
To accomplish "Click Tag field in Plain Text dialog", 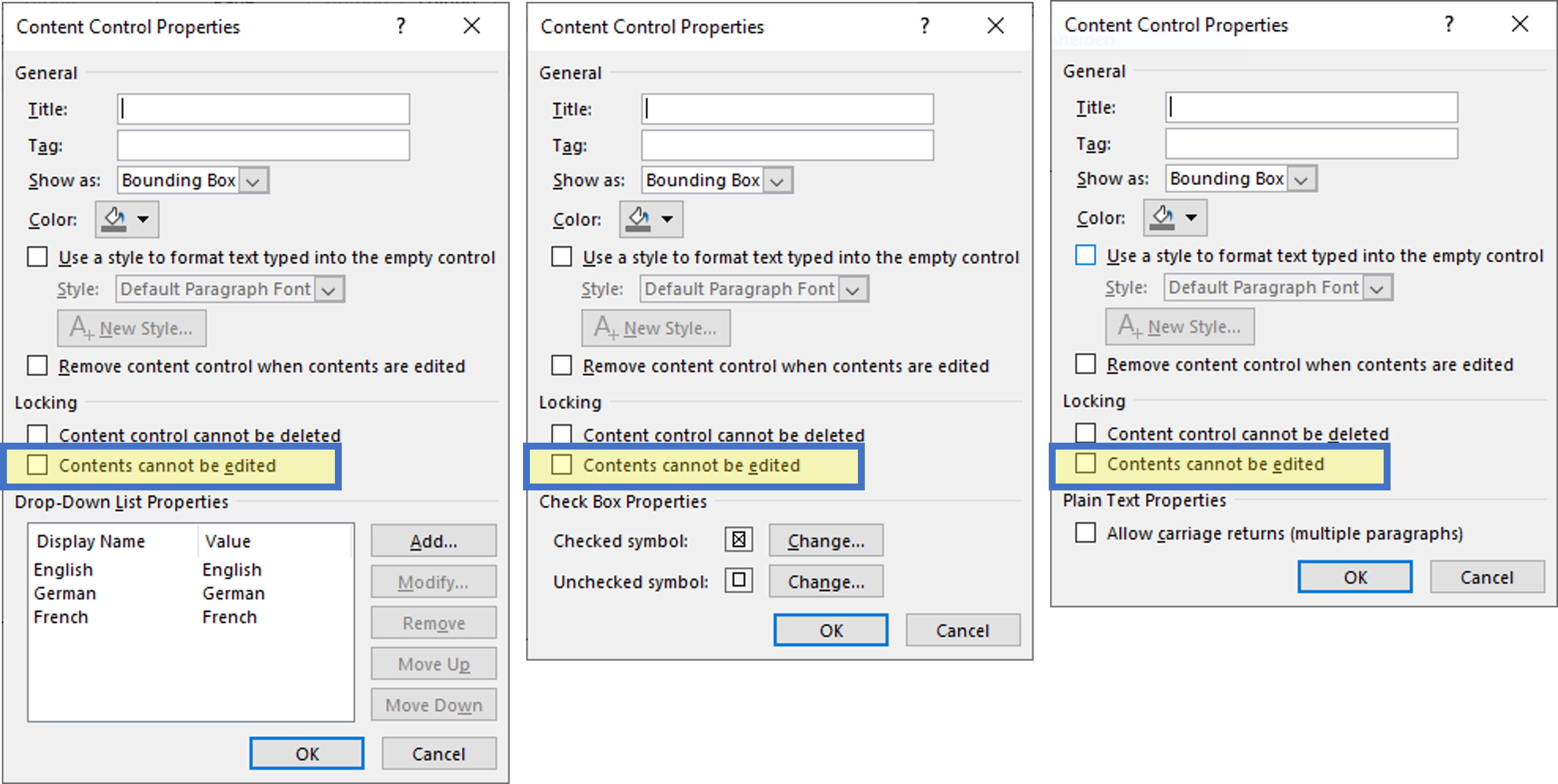I will pyautogui.click(x=1312, y=144).
